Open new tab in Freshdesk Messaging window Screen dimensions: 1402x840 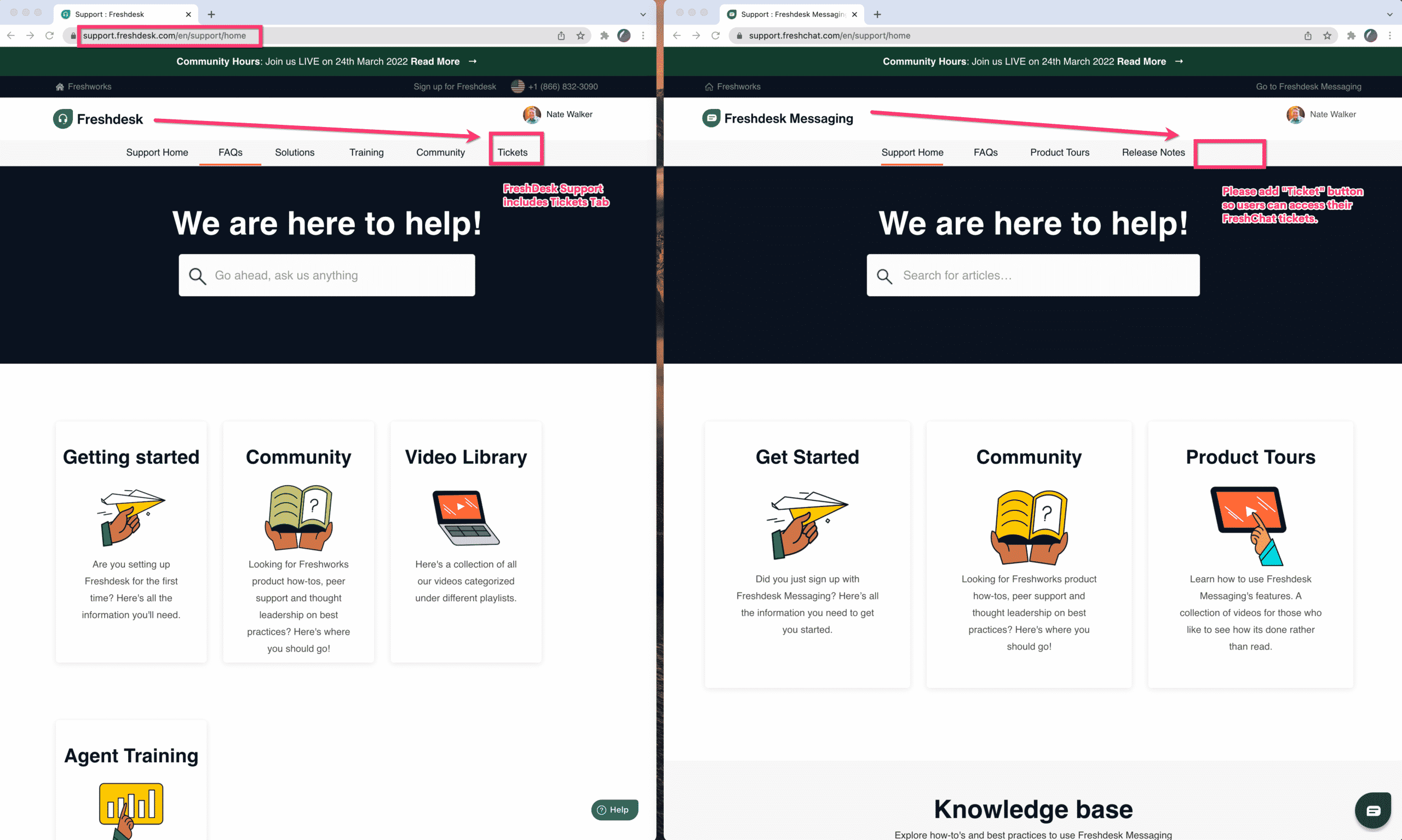[877, 14]
